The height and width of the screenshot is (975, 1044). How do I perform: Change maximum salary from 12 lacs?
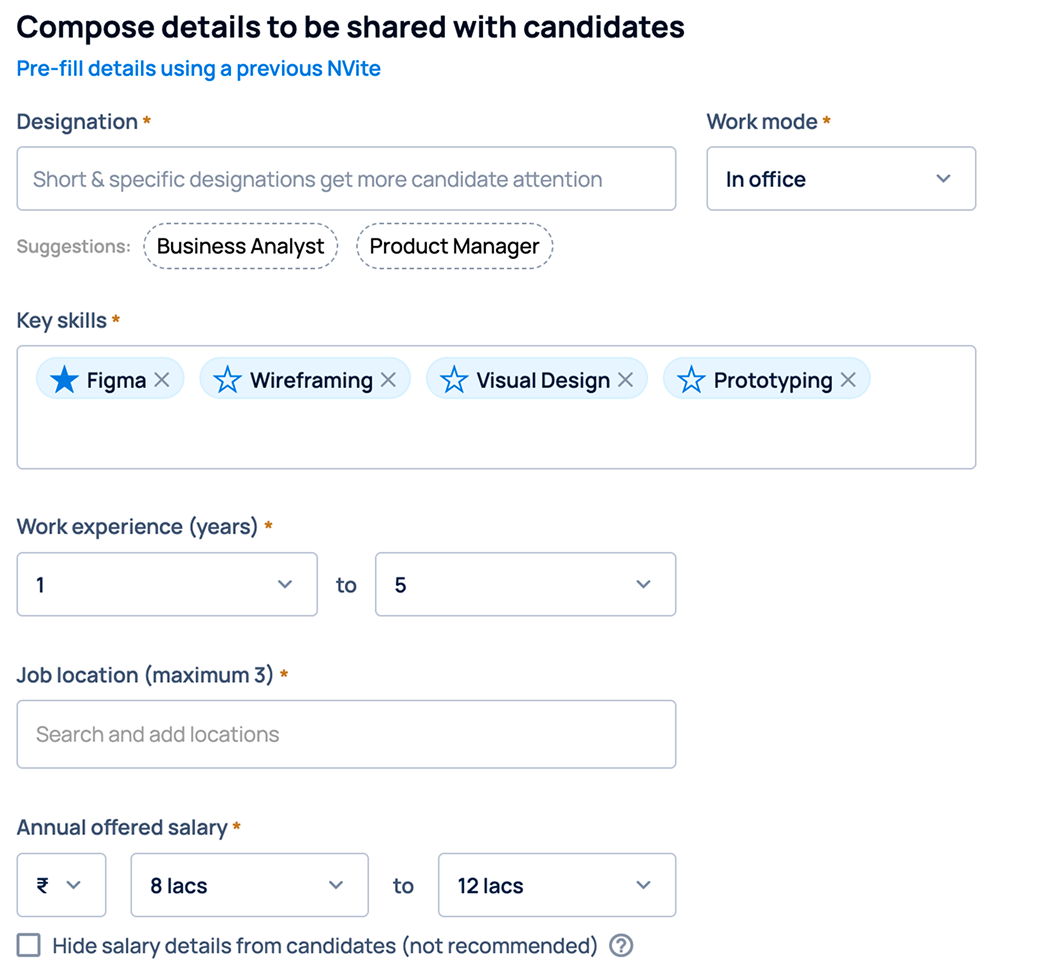[557, 885]
